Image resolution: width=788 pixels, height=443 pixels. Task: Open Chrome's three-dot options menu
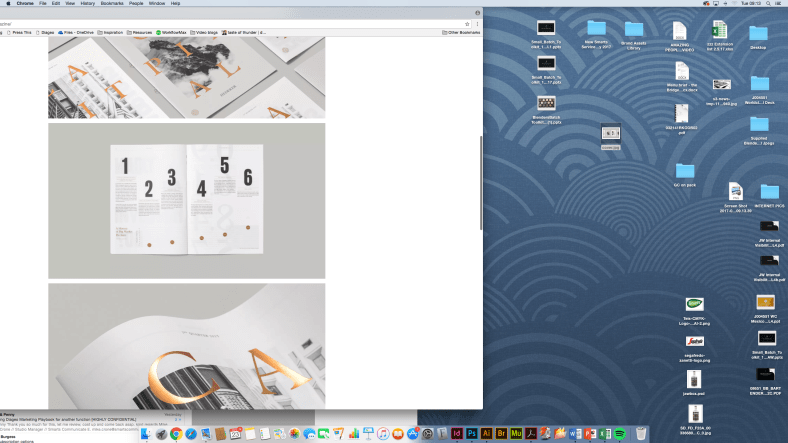tap(477, 24)
